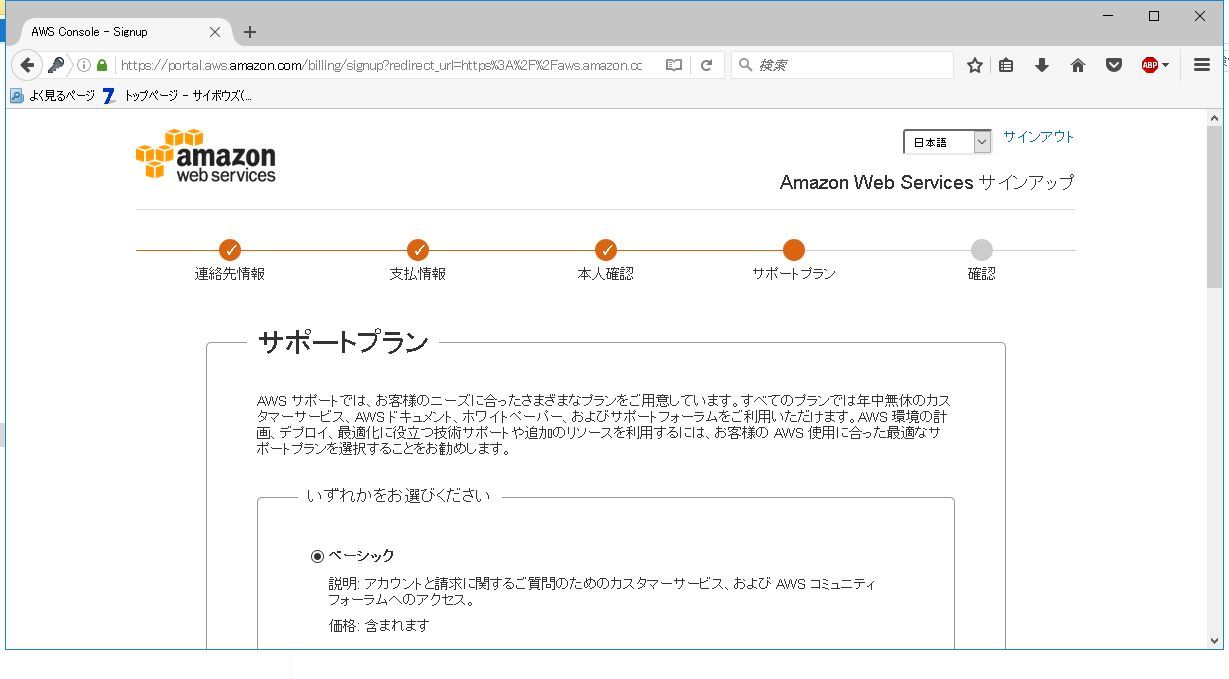The image size is (1229, 679).
Task: Reload the page with the refresh icon
Action: coord(706,65)
